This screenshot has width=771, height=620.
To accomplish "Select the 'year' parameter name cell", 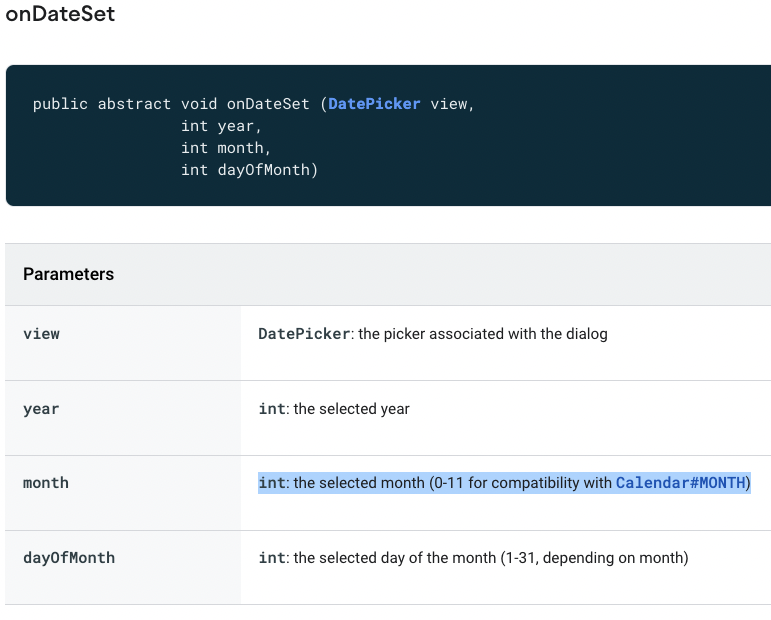I will 41,409.
